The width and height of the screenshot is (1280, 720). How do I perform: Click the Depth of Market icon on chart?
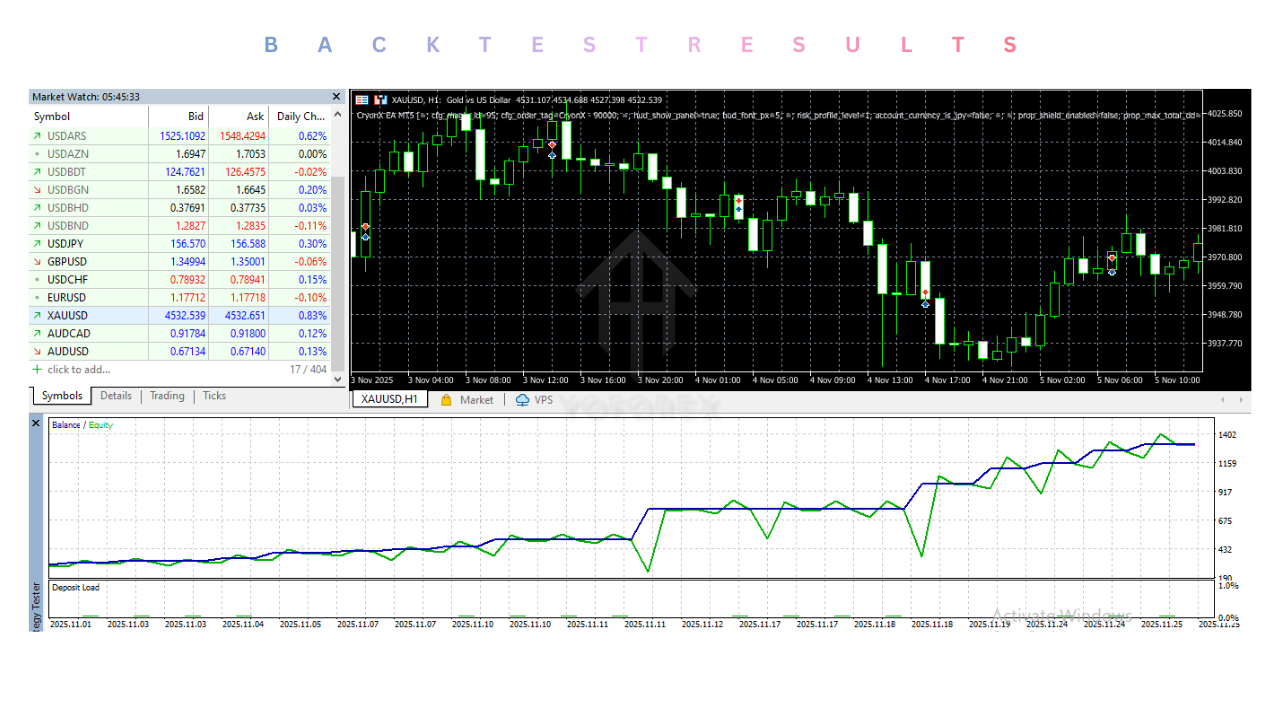point(362,100)
